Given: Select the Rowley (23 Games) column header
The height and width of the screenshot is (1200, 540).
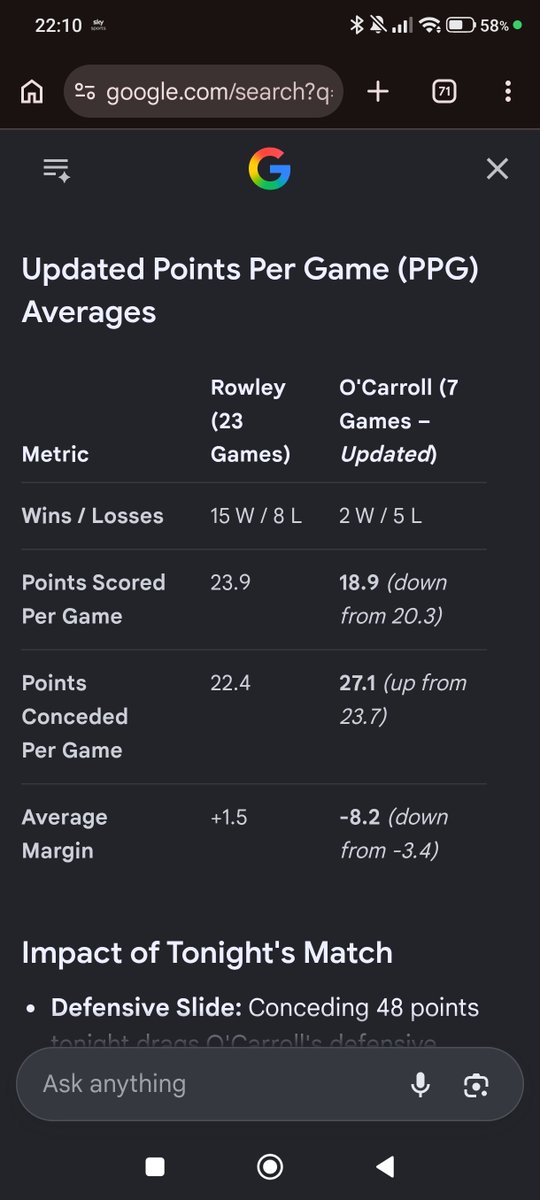Looking at the screenshot, I should 250,421.
